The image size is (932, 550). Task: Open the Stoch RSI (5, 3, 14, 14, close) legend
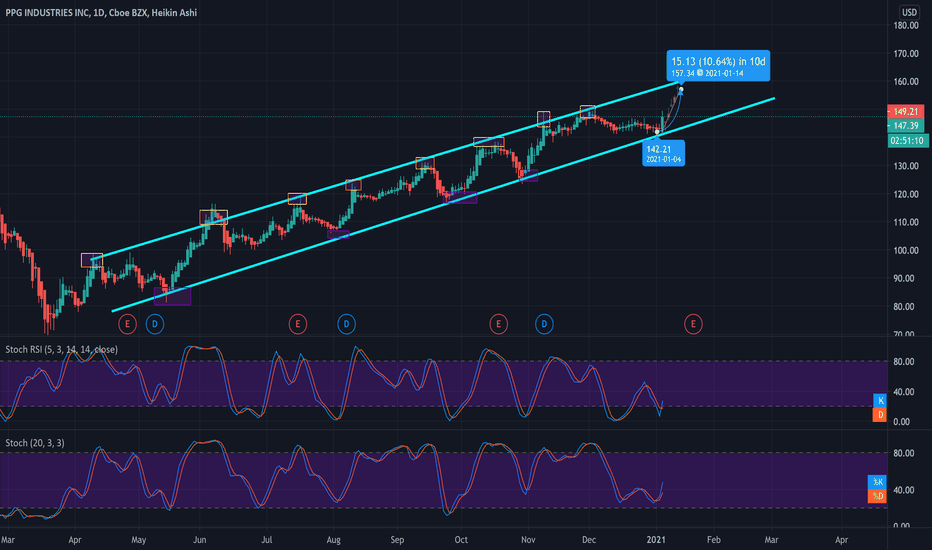(61, 350)
